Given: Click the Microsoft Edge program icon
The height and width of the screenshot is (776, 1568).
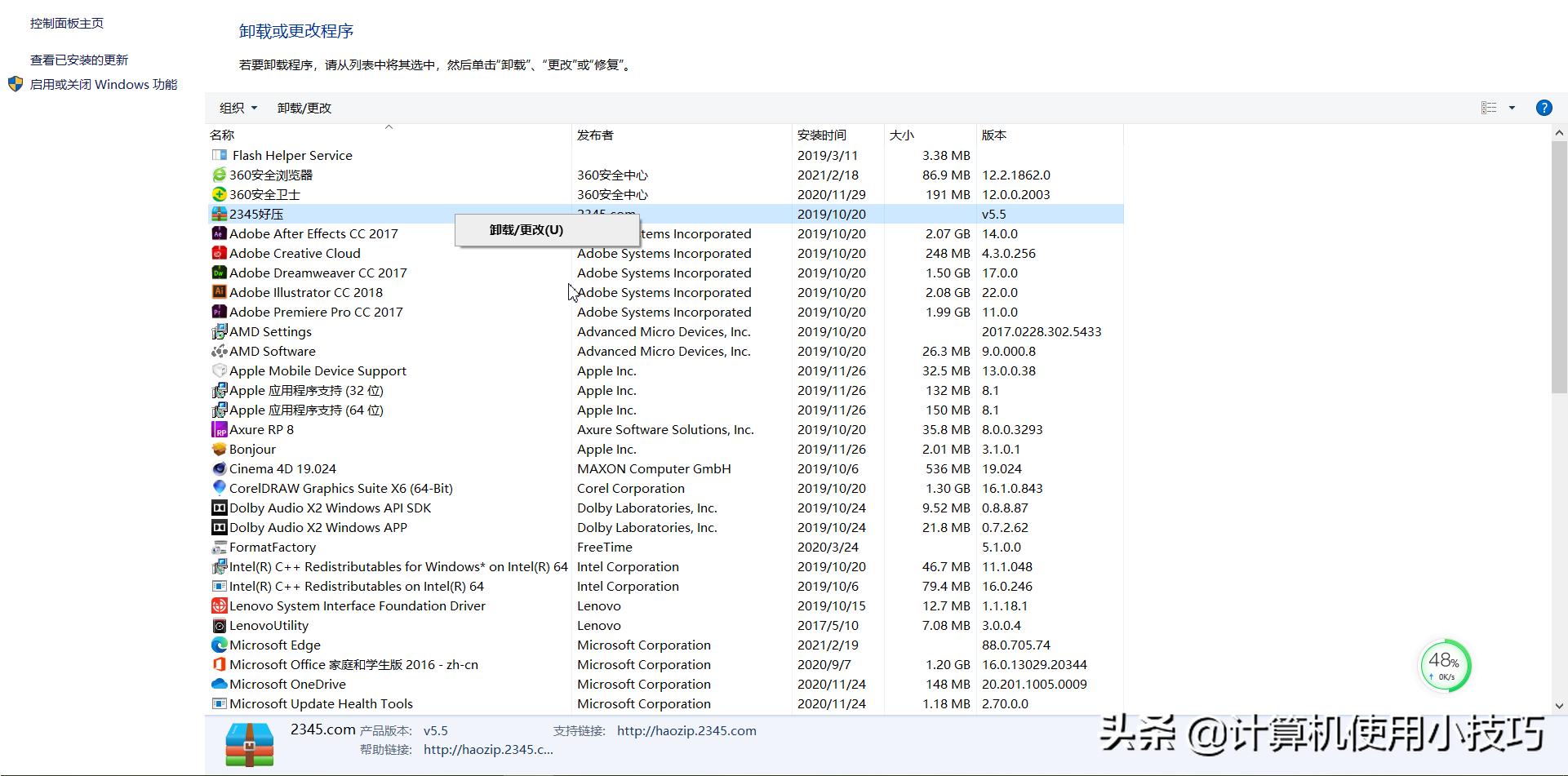Looking at the screenshot, I should (x=218, y=645).
